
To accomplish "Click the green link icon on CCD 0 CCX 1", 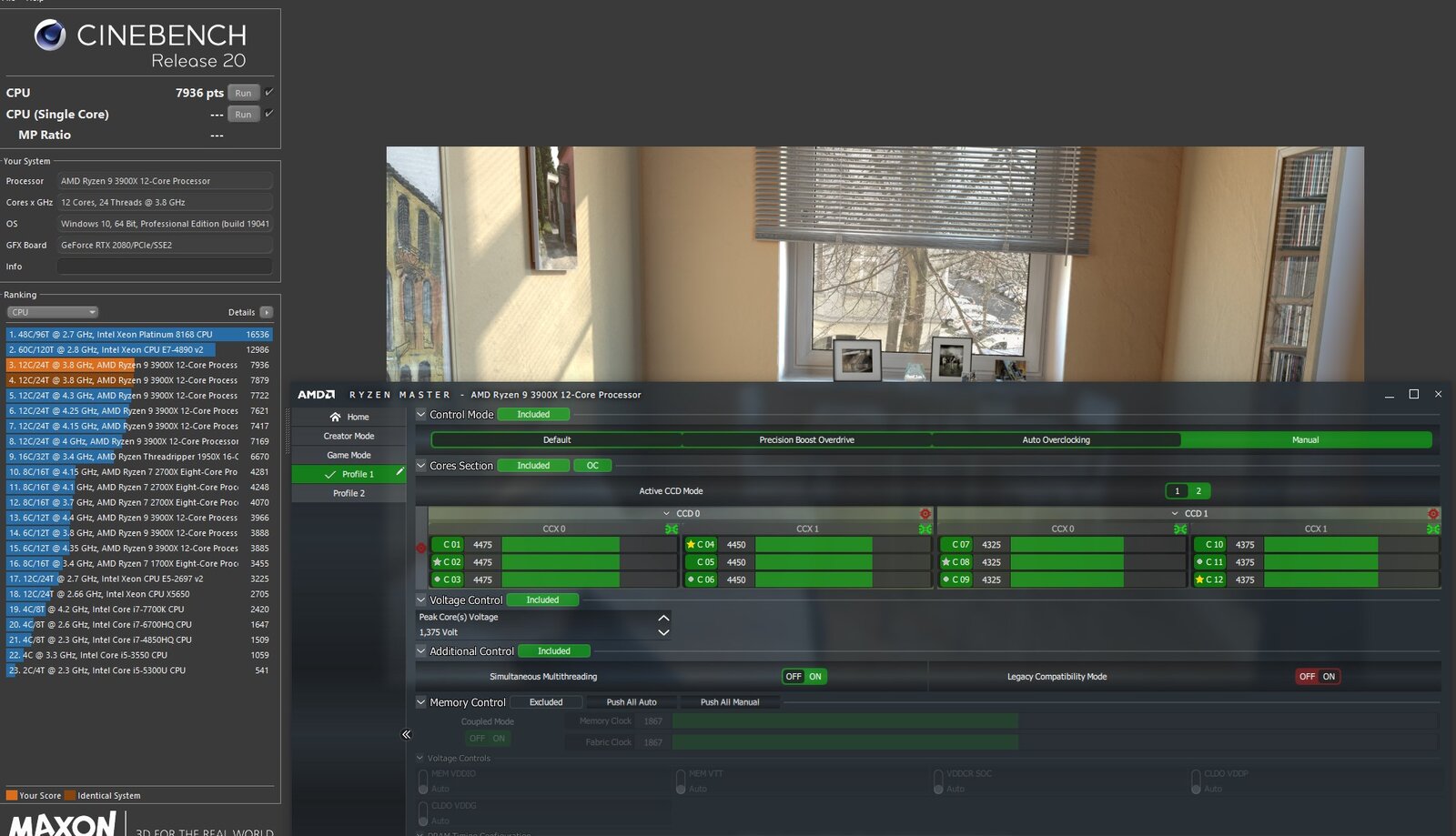I will tap(925, 529).
